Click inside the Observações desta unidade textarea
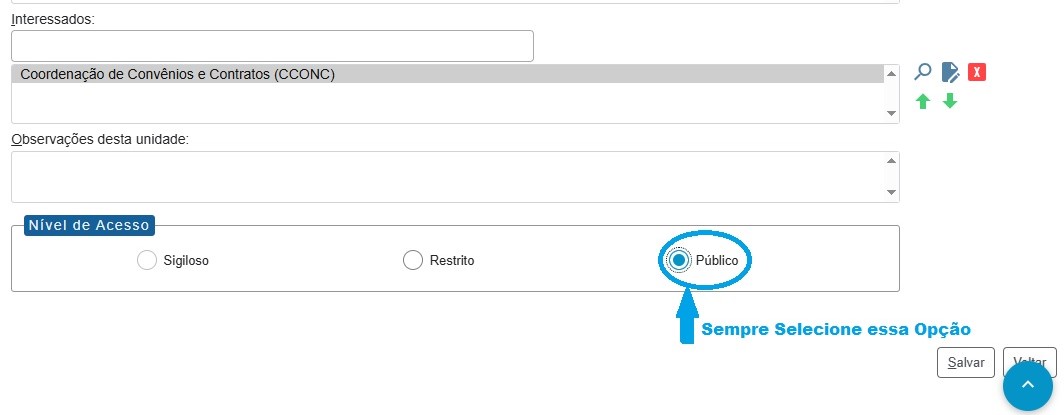The image size is (1064, 415). pyautogui.click(x=448, y=177)
